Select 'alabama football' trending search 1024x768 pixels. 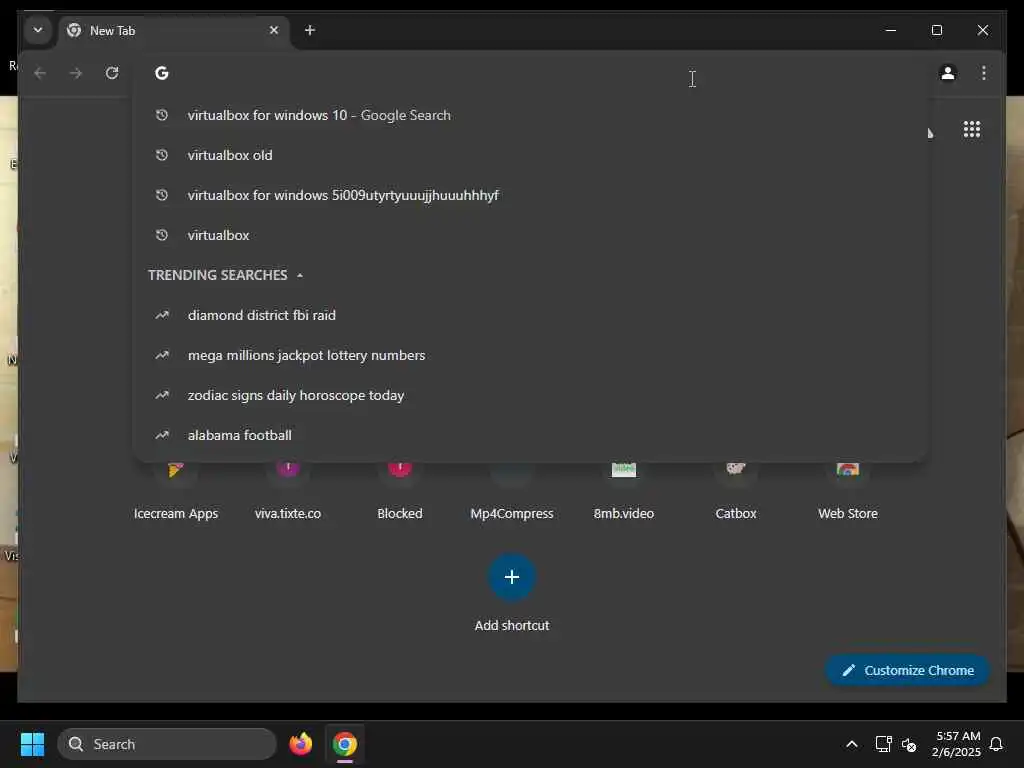point(529,436)
